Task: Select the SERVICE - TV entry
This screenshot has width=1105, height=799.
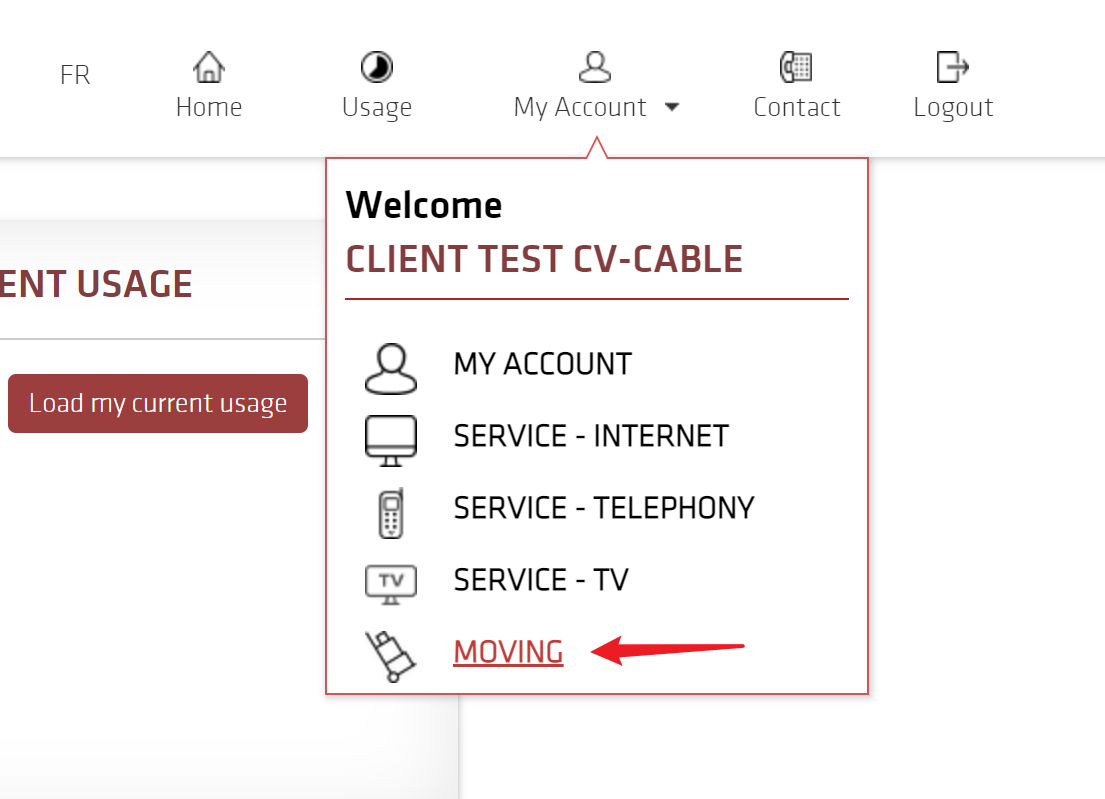Action: (540, 580)
